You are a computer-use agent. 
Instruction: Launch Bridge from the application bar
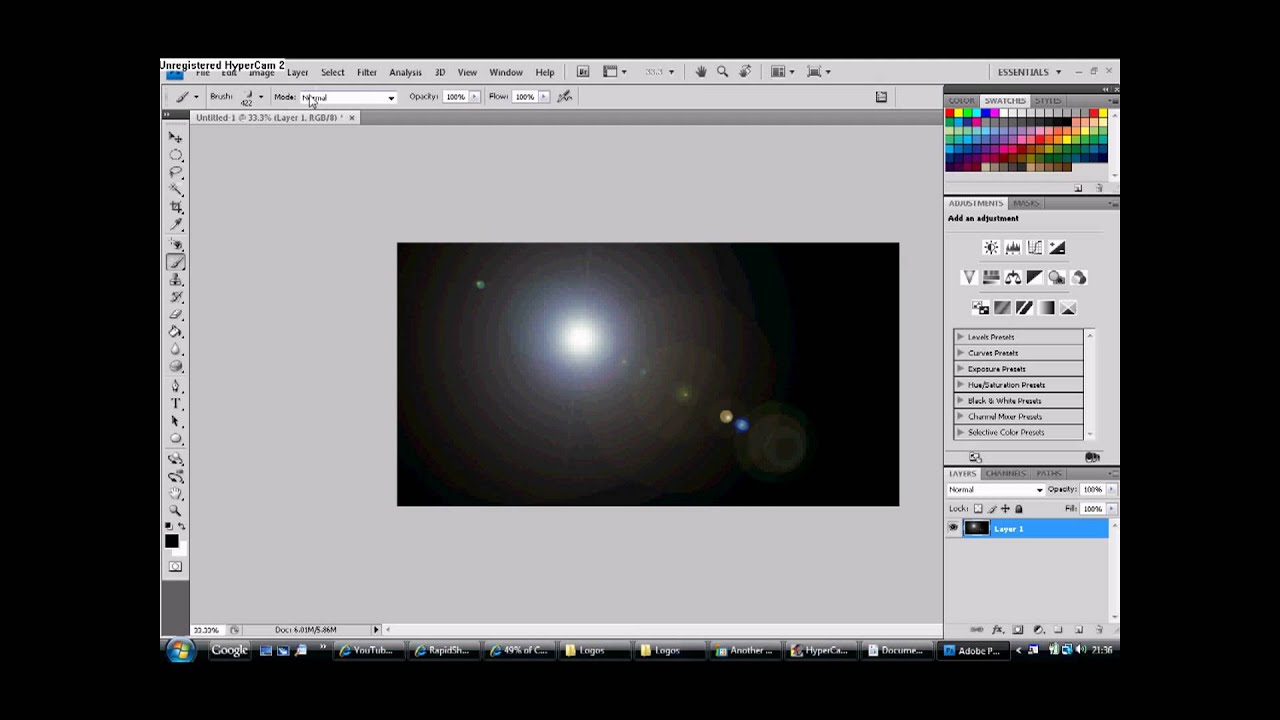point(583,72)
